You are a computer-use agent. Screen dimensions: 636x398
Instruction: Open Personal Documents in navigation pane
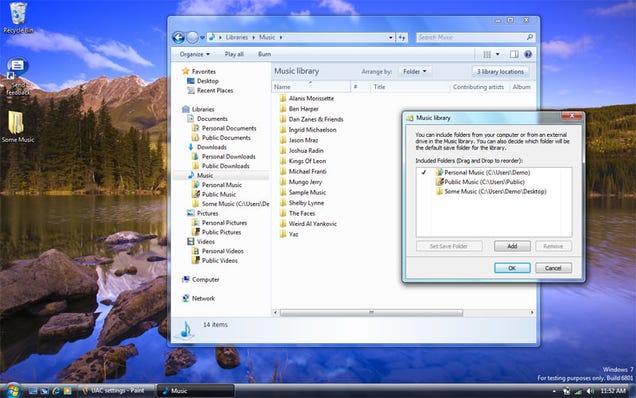[224, 128]
